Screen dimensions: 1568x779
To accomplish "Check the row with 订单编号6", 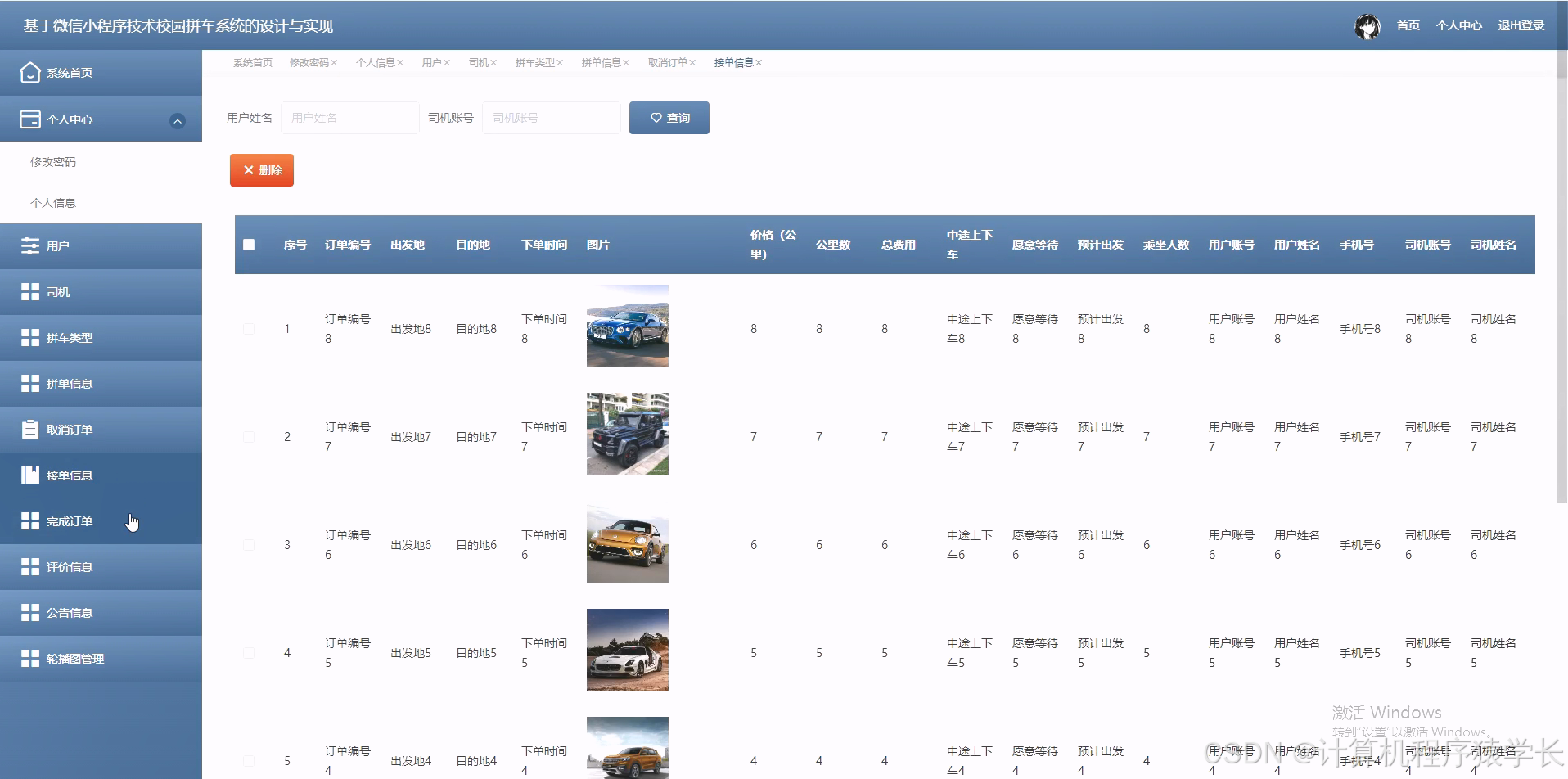I will [249, 545].
